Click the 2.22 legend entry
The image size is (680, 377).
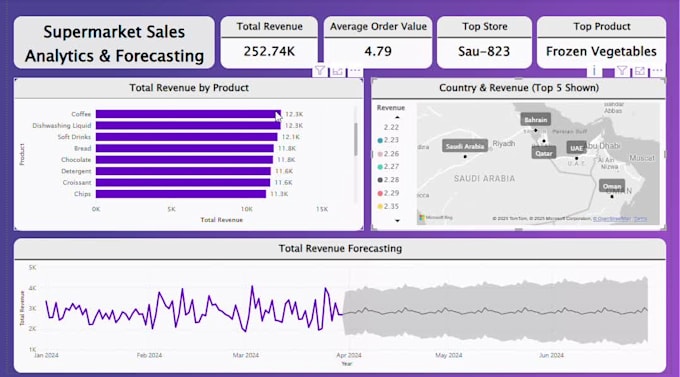[x=391, y=127]
